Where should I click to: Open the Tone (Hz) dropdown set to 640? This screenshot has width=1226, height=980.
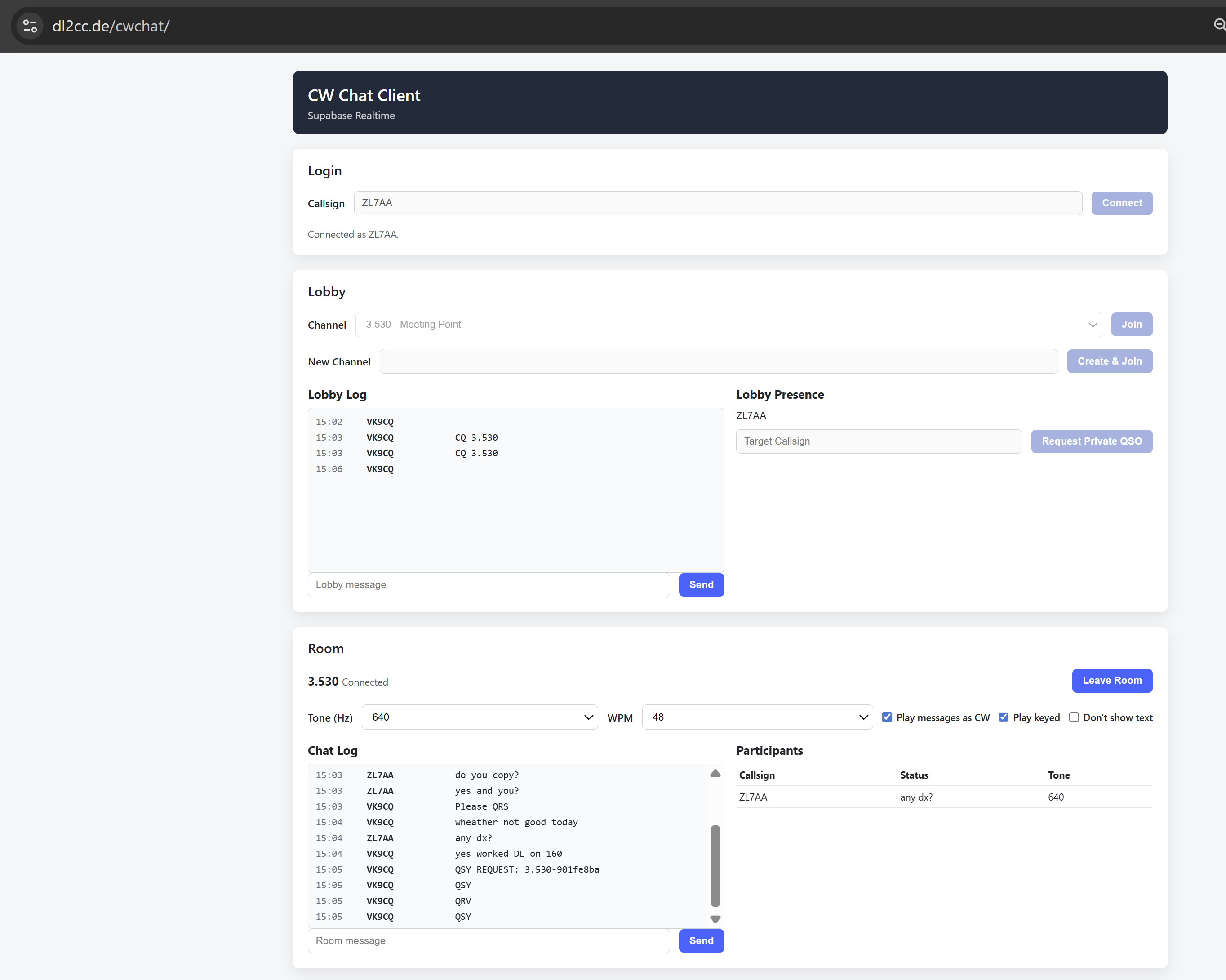pos(480,717)
